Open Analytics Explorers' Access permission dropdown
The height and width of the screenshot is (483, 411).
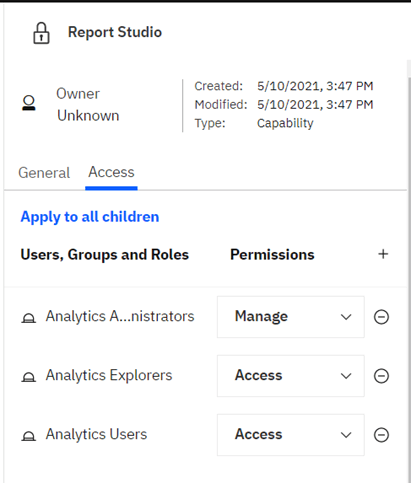pos(291,376)
